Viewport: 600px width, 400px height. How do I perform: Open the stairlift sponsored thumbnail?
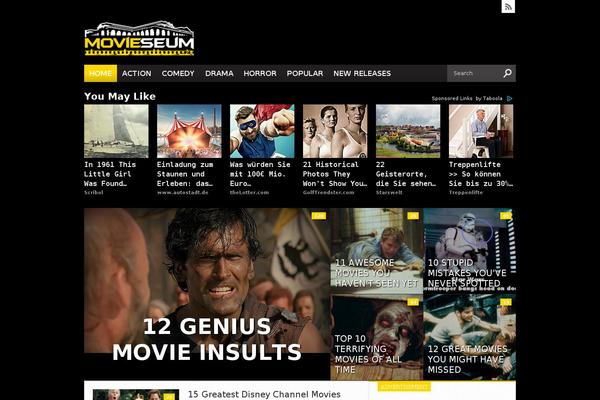pyautogui.click(x=481, y=131)
